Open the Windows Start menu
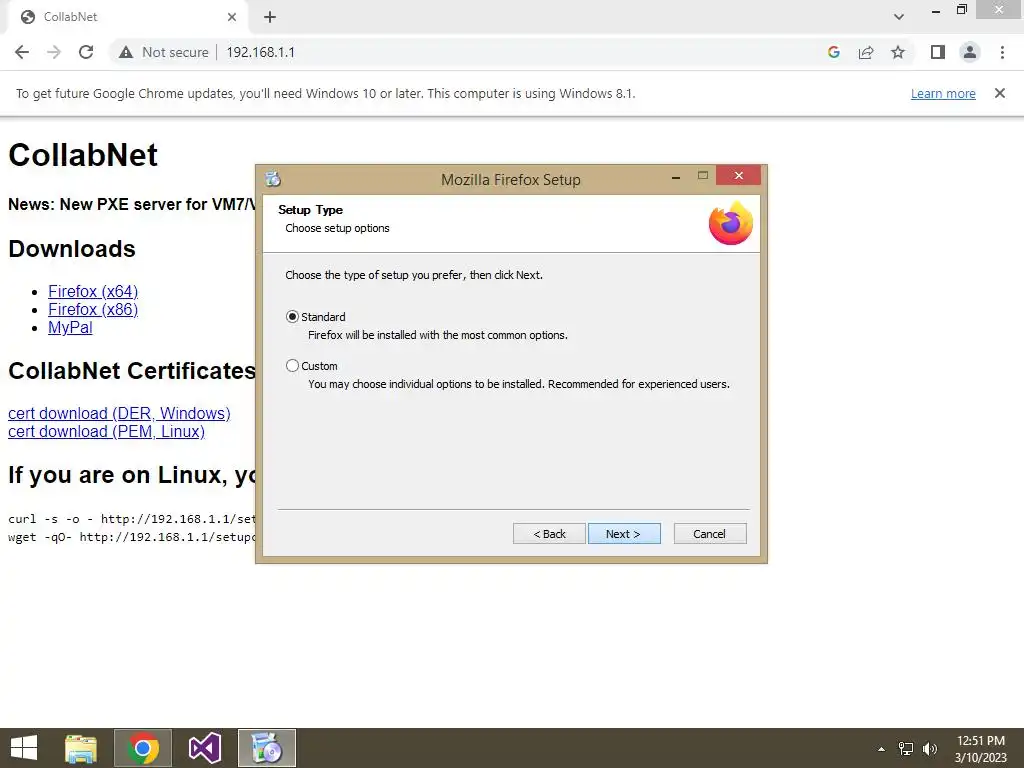Viewport: 1024px width, 768px height. (x=24, y=748)
